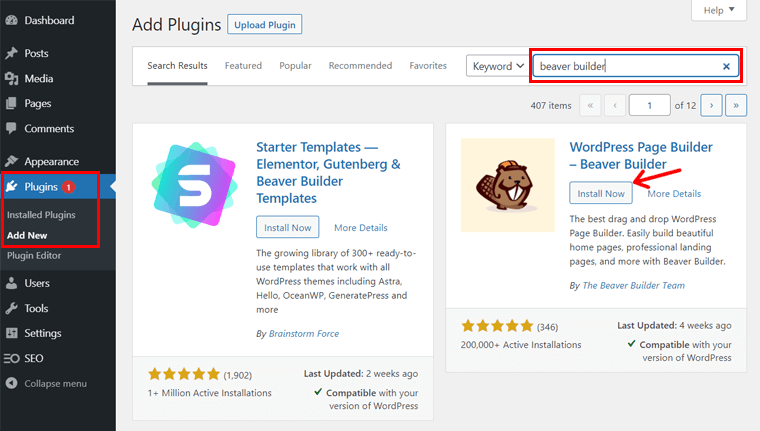Click the Starter Templates plugin thumbnail
The width and height of the screenshot is (760, 431).
194,186
